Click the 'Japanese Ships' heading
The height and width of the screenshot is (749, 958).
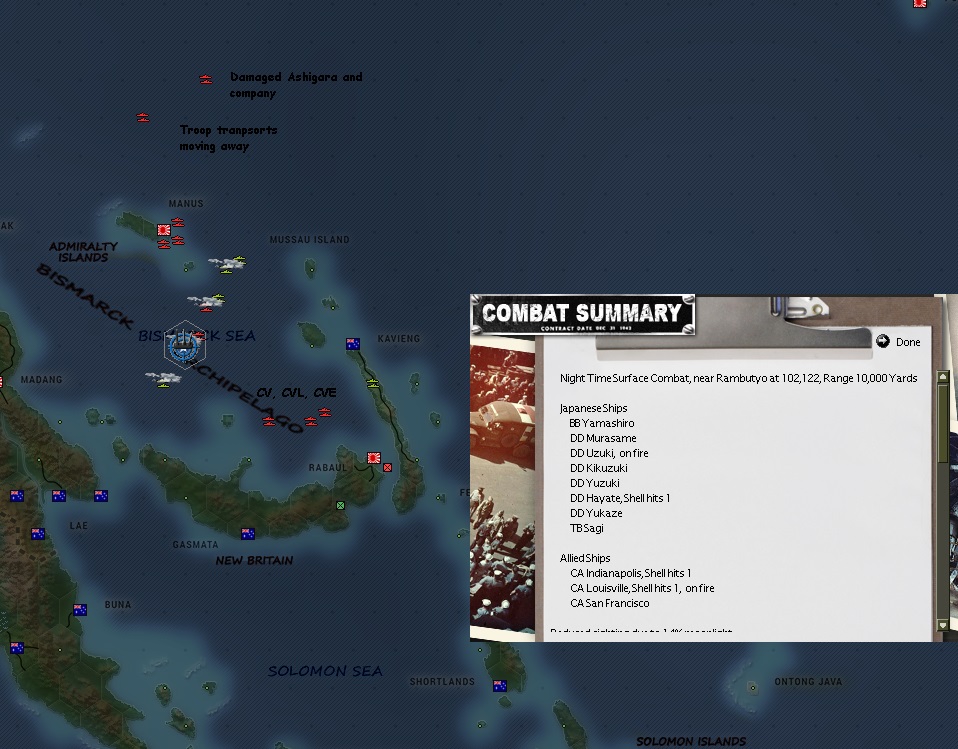tap(593, 408)
